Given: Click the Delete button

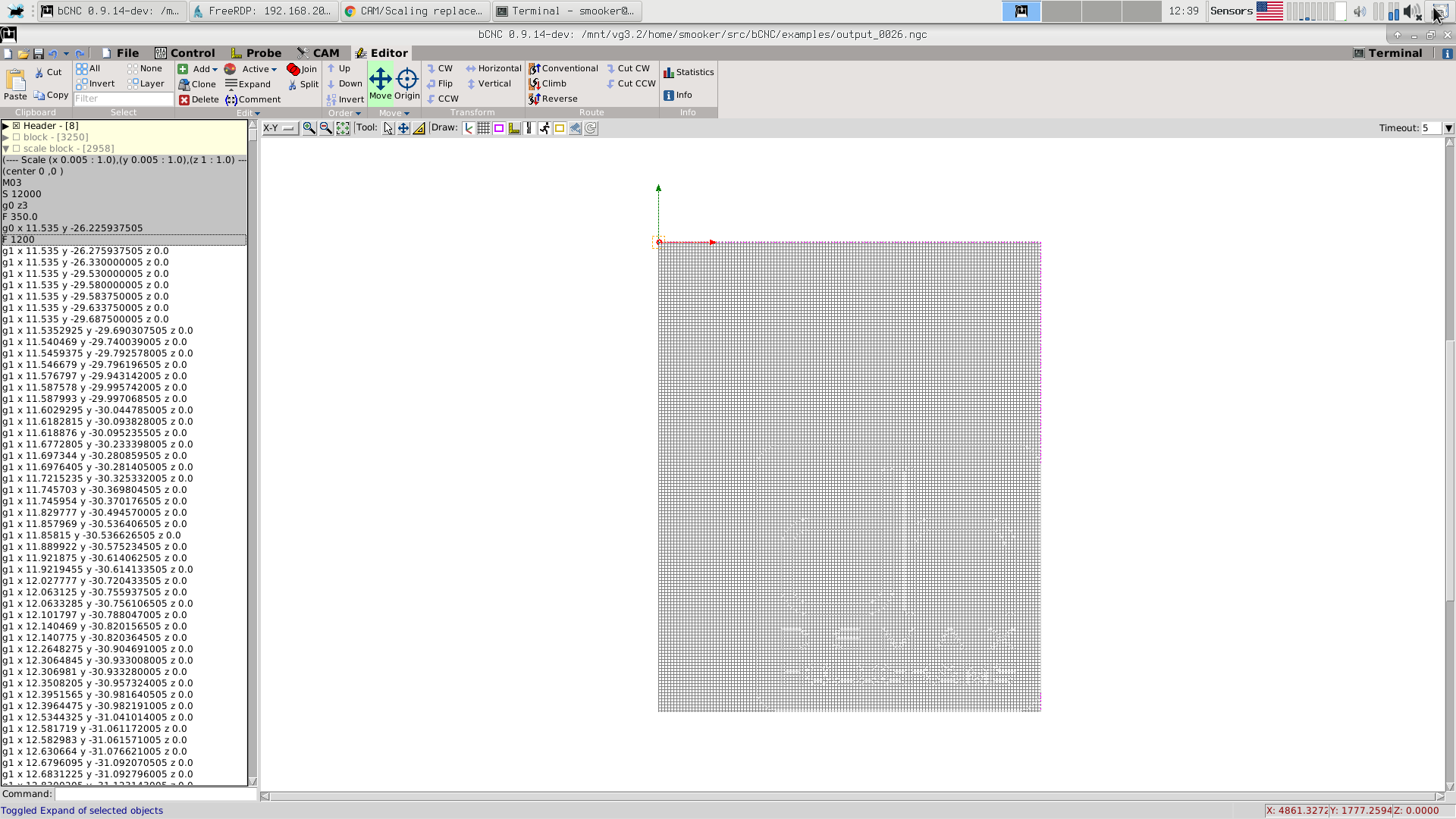Looking at the screenshot, I should (x=199, y=99).
